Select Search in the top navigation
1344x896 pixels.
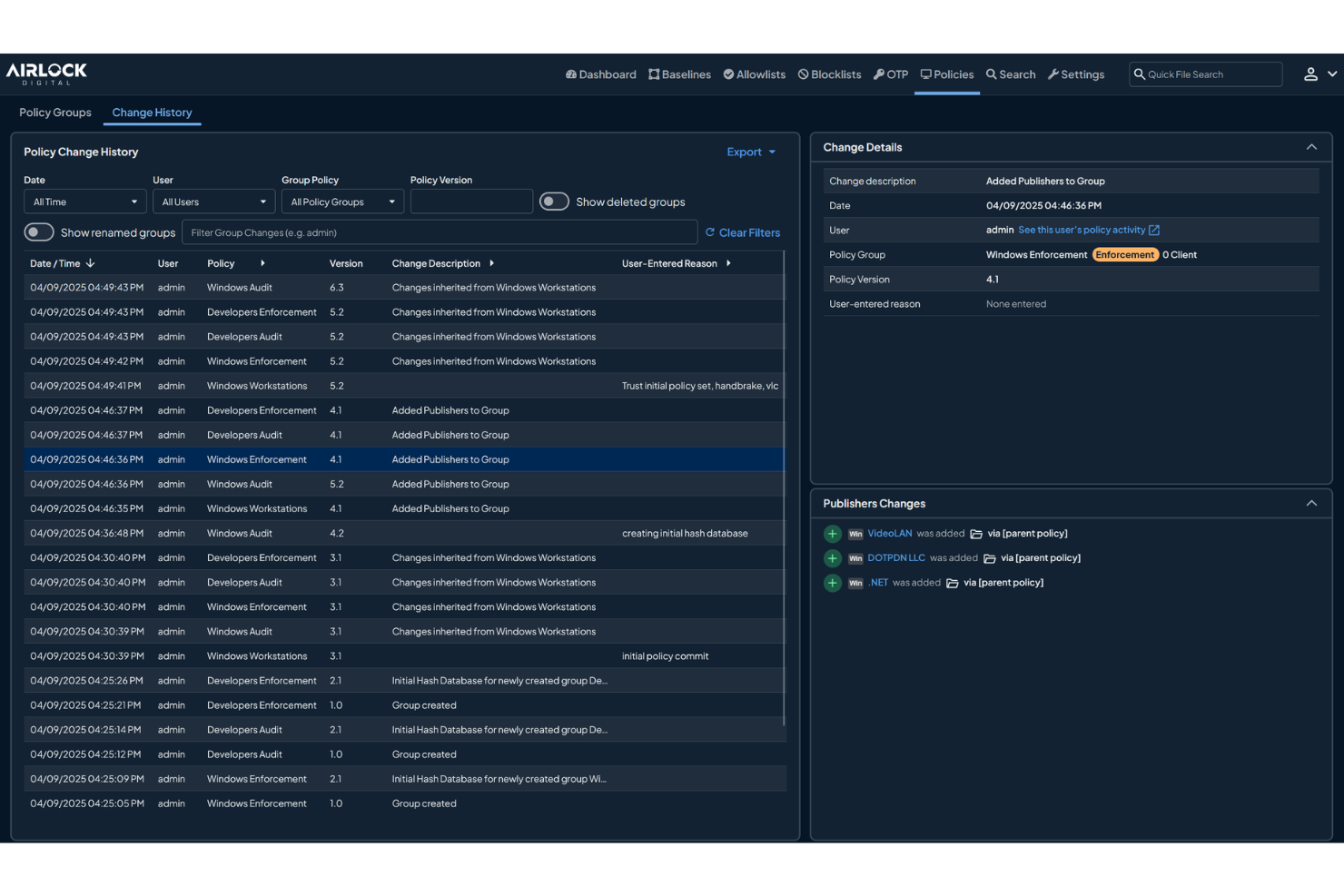click(1010, 74)
